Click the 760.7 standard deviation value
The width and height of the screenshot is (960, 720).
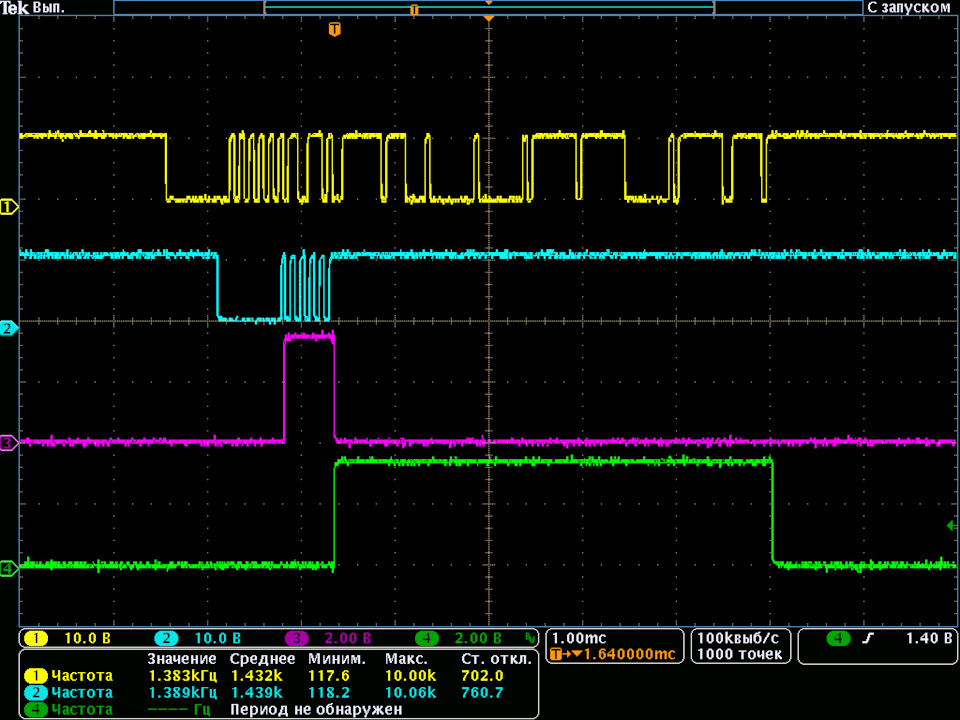[x=482, y=693]
